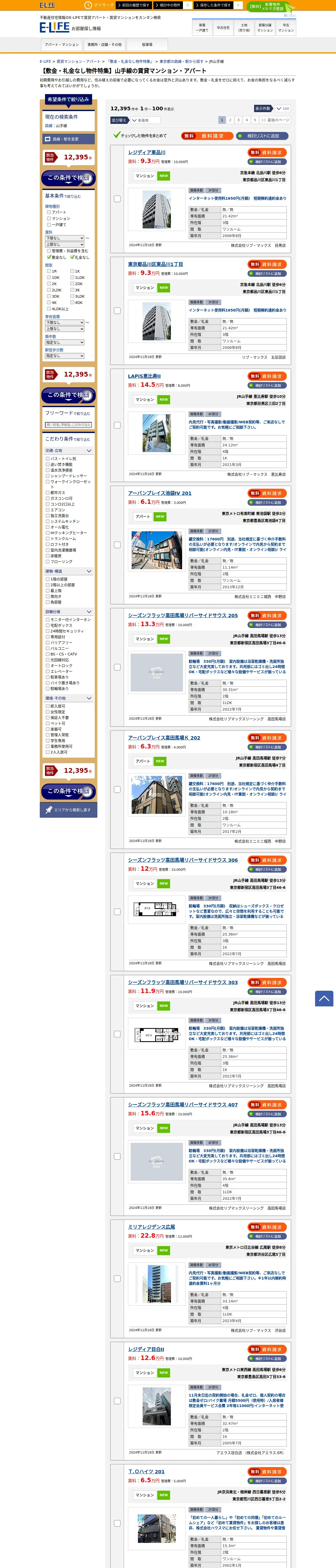Add ミリアレジデンス広尾 to 検討リスト
This screenshot has width=336, height=1568.
(x=267, y=1236)
